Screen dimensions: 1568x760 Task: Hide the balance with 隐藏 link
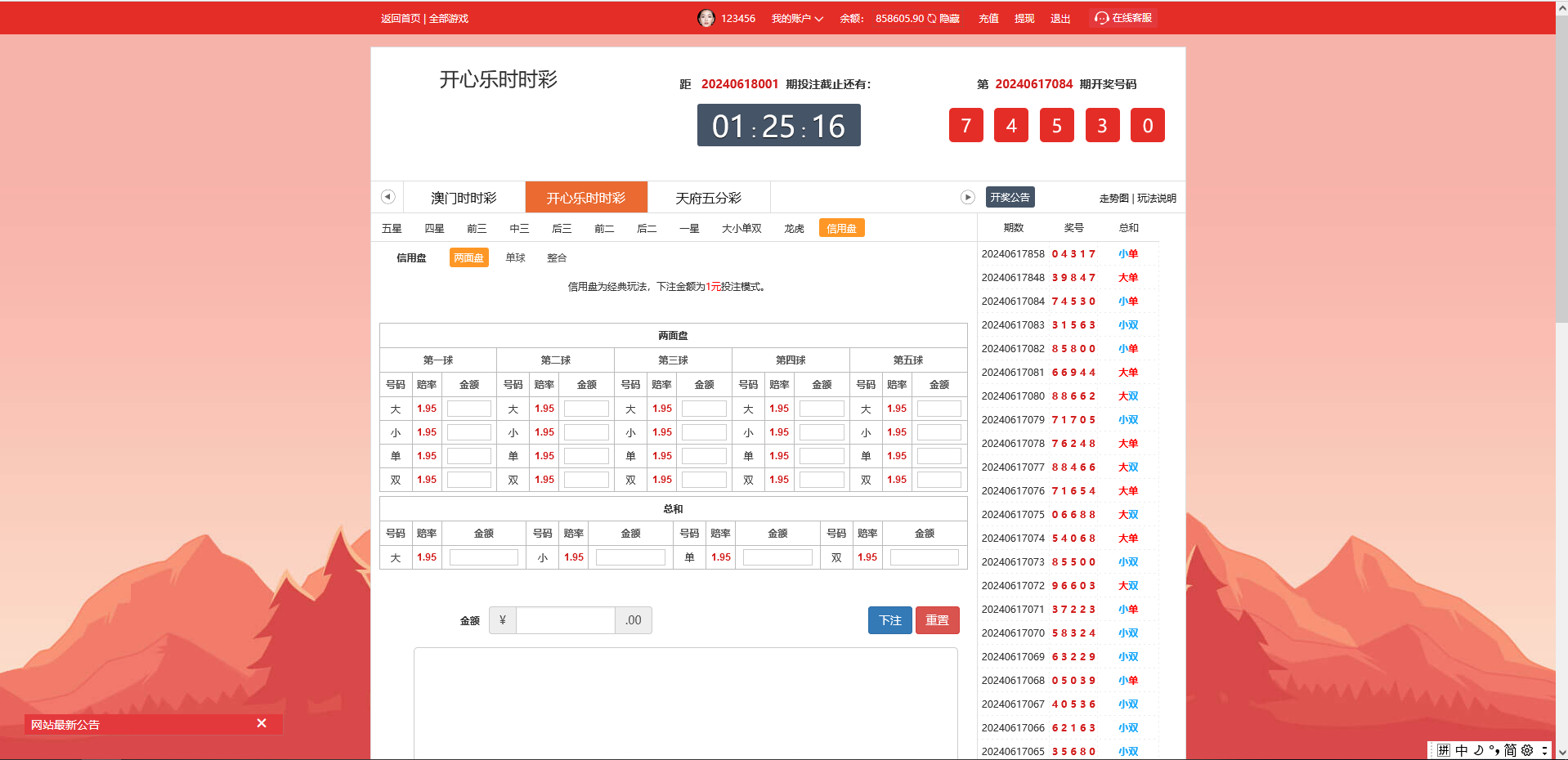[949, 18]
